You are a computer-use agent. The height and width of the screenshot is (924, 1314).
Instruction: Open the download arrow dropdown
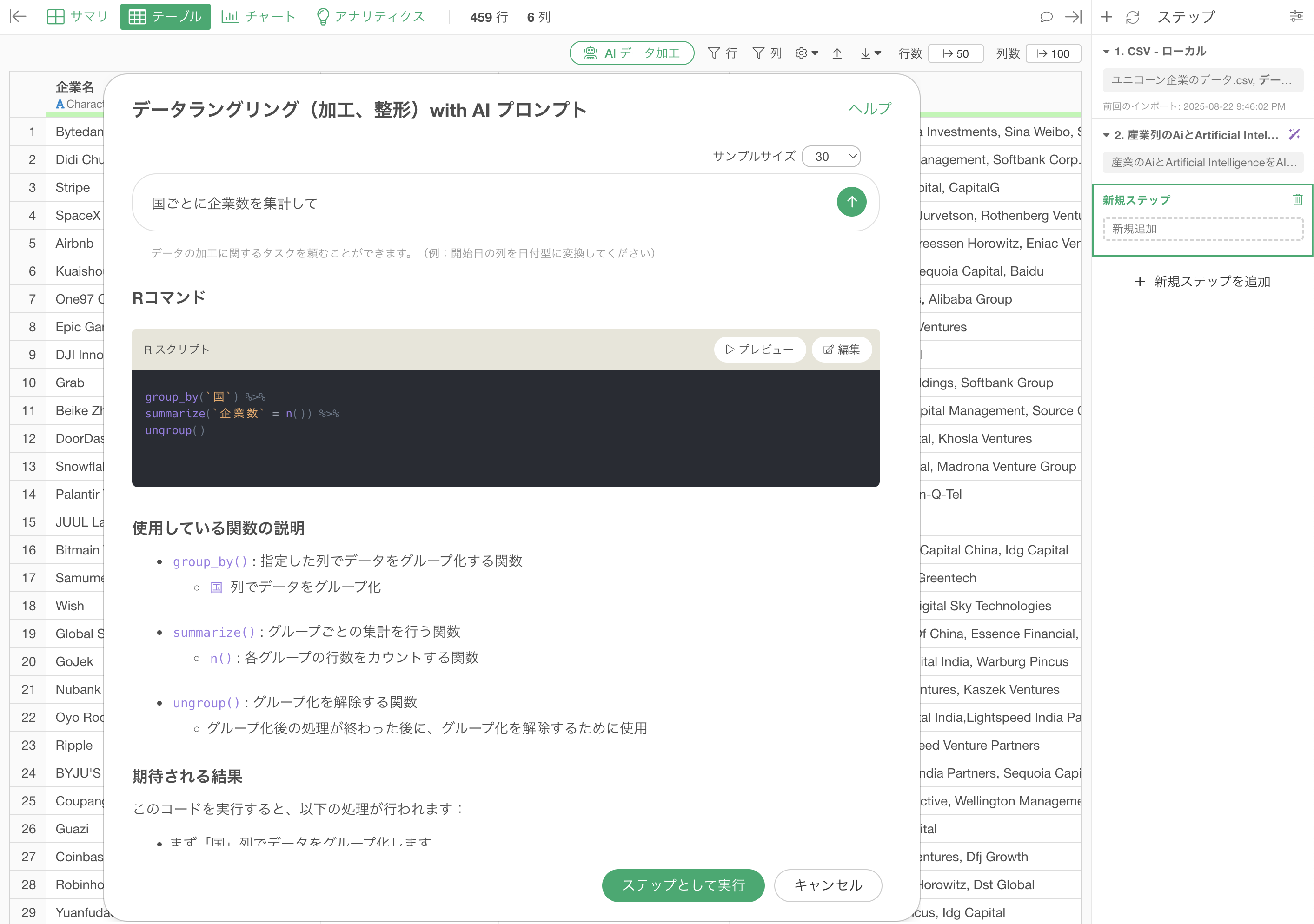[x=870, y=53]
